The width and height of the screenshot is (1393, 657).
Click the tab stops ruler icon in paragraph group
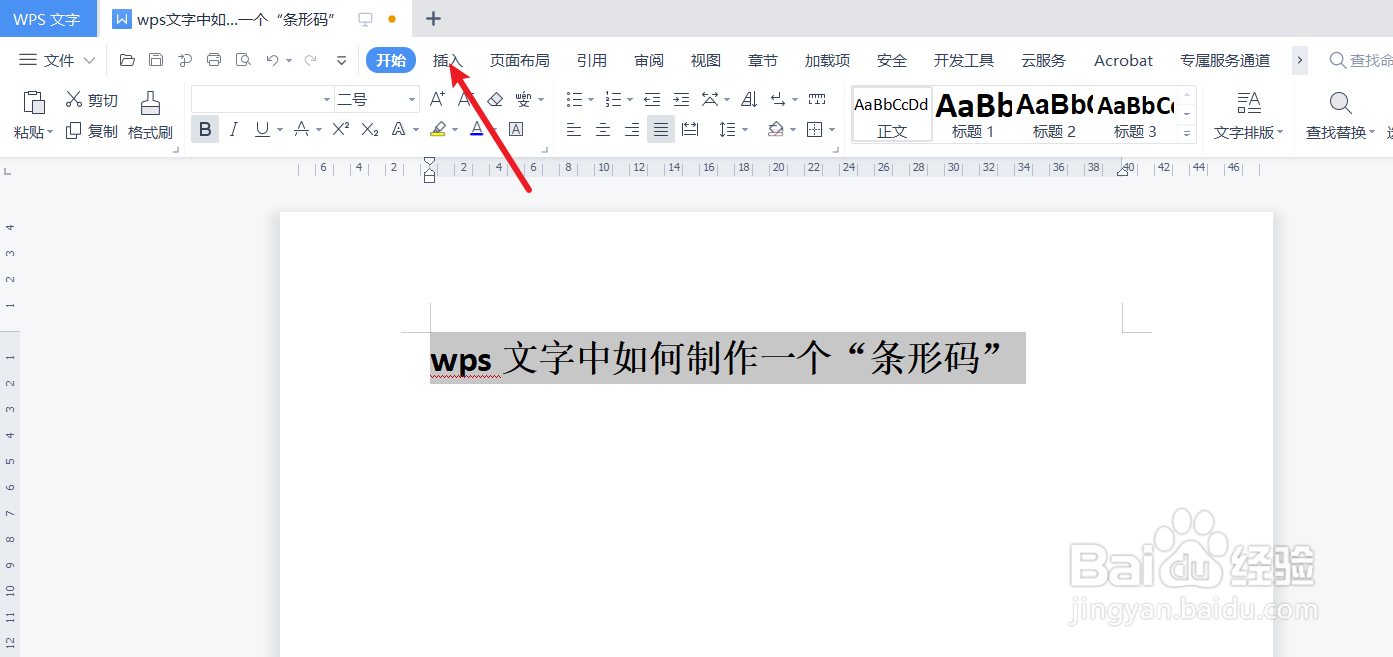click(817, 99)
